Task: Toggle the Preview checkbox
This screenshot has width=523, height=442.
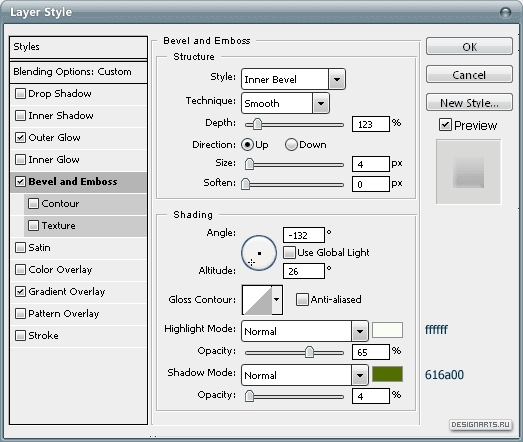Action: 445,125
